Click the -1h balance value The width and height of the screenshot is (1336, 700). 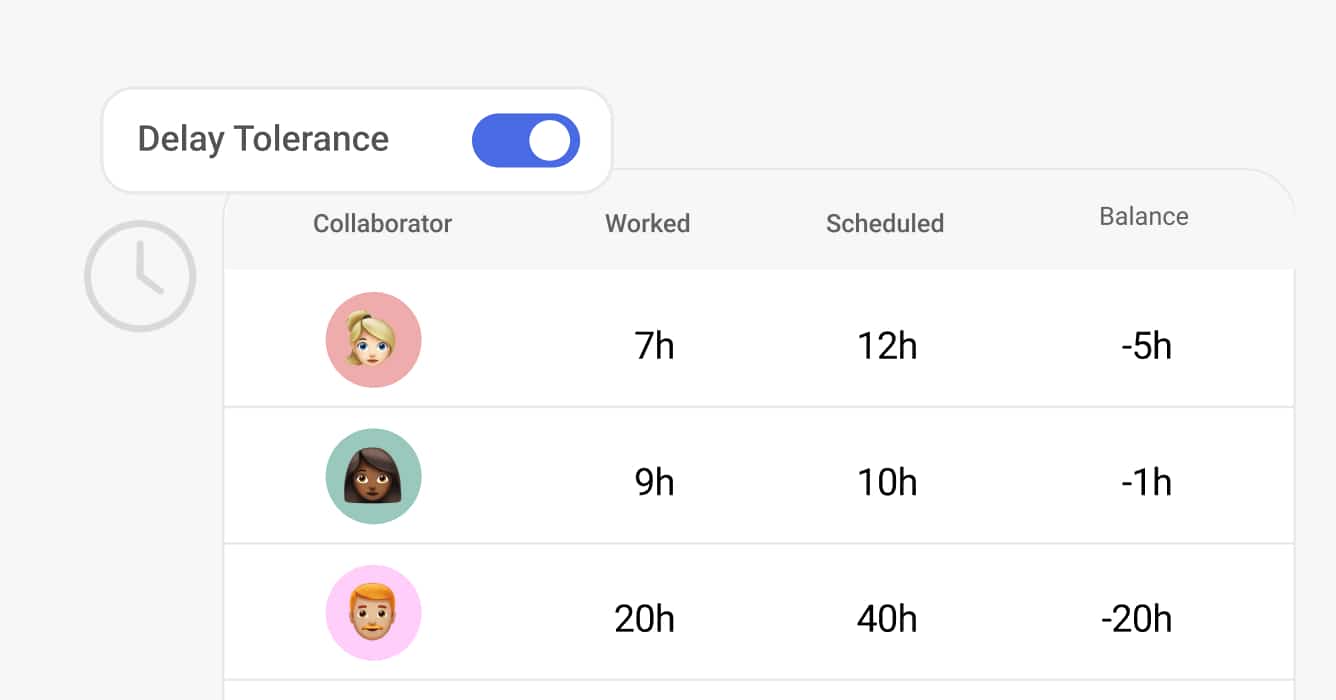[1146, 483]
